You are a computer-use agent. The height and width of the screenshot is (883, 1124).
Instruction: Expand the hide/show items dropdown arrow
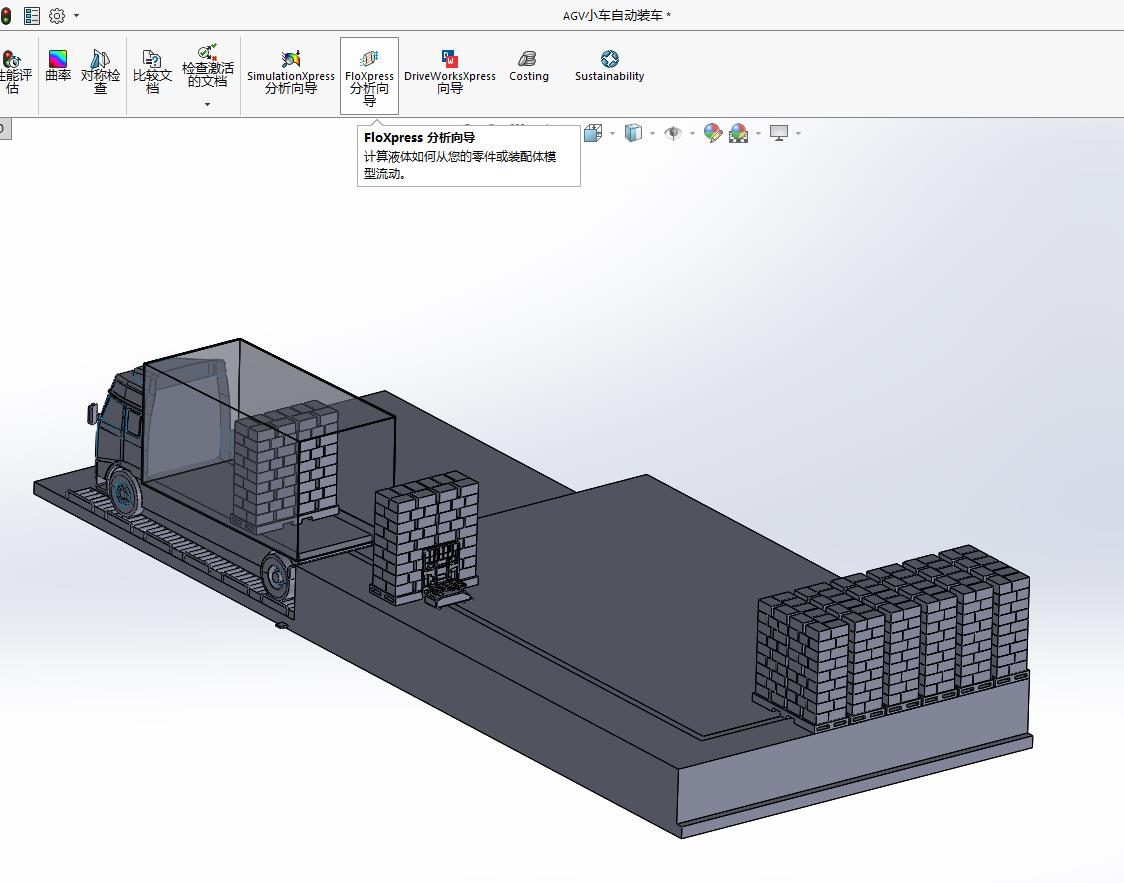tap(692, 133)
